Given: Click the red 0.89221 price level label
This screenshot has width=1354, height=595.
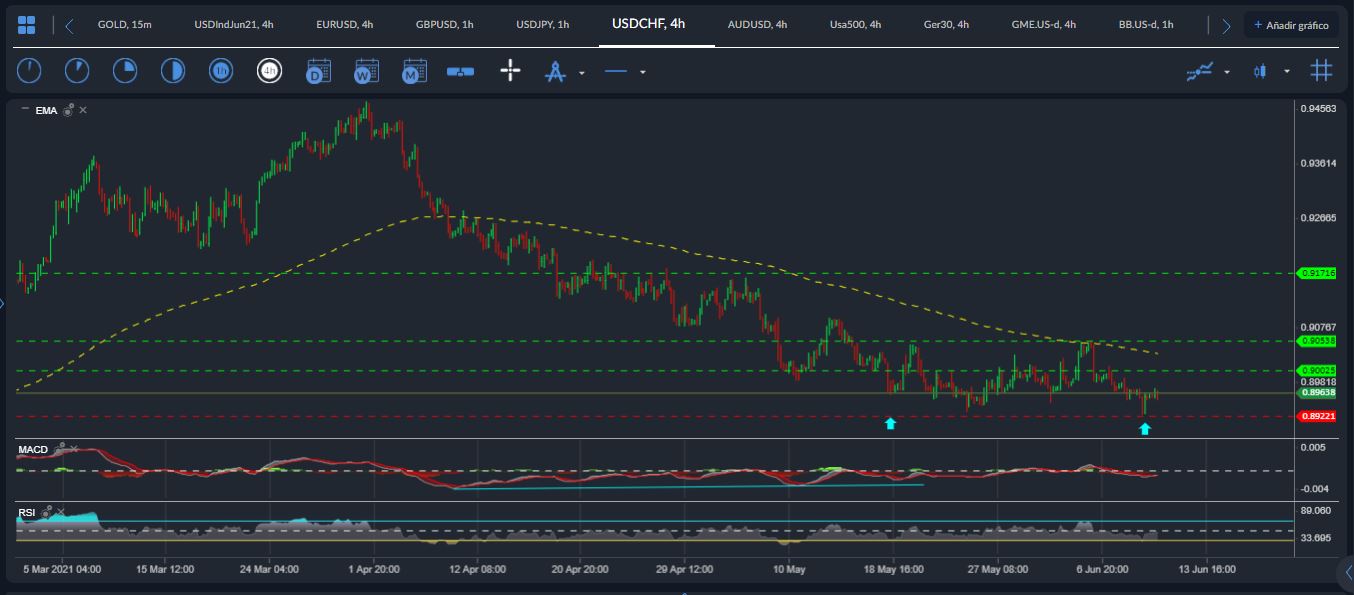Looking at the screenshot, I should 1317,416.
